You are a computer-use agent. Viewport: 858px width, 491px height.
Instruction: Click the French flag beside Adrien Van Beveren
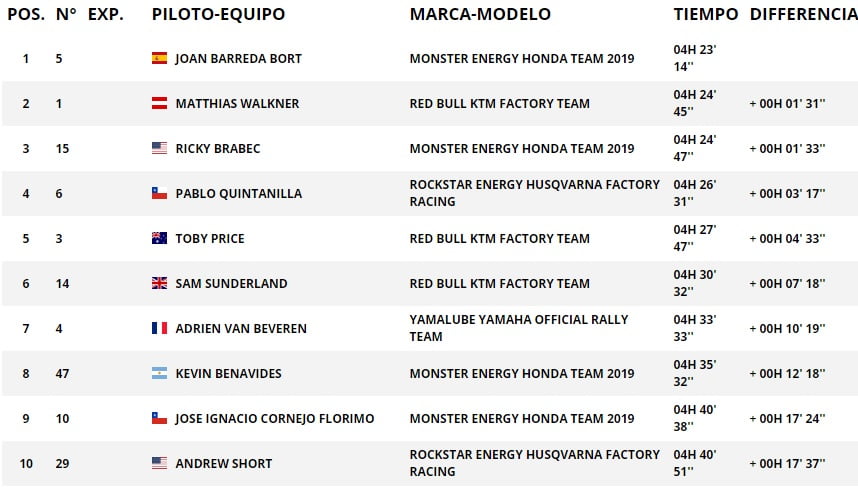click(x=159, y=328)
